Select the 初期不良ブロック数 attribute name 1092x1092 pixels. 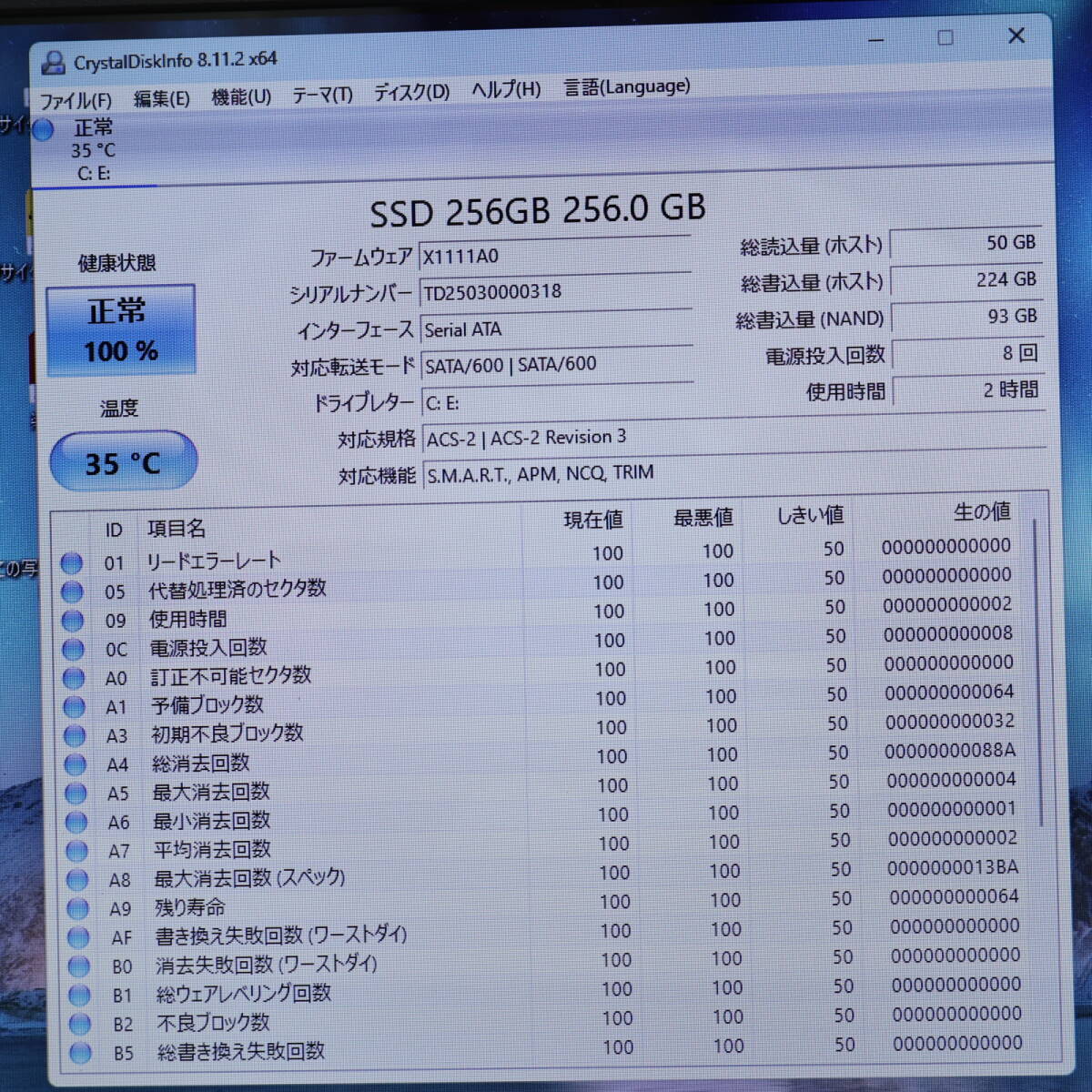point(227,733)
